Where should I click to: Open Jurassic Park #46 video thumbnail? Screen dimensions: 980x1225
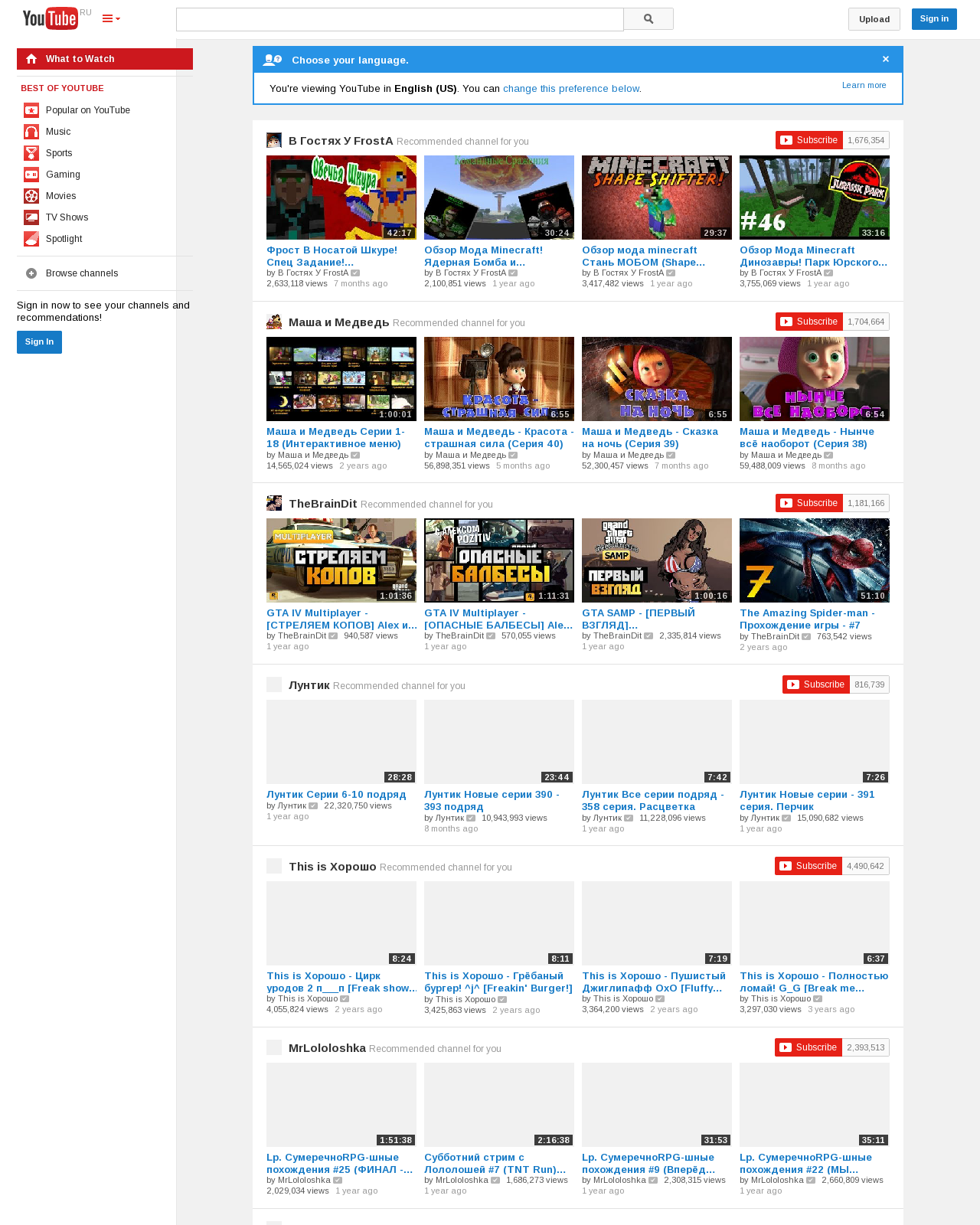[x=815, y=198]
